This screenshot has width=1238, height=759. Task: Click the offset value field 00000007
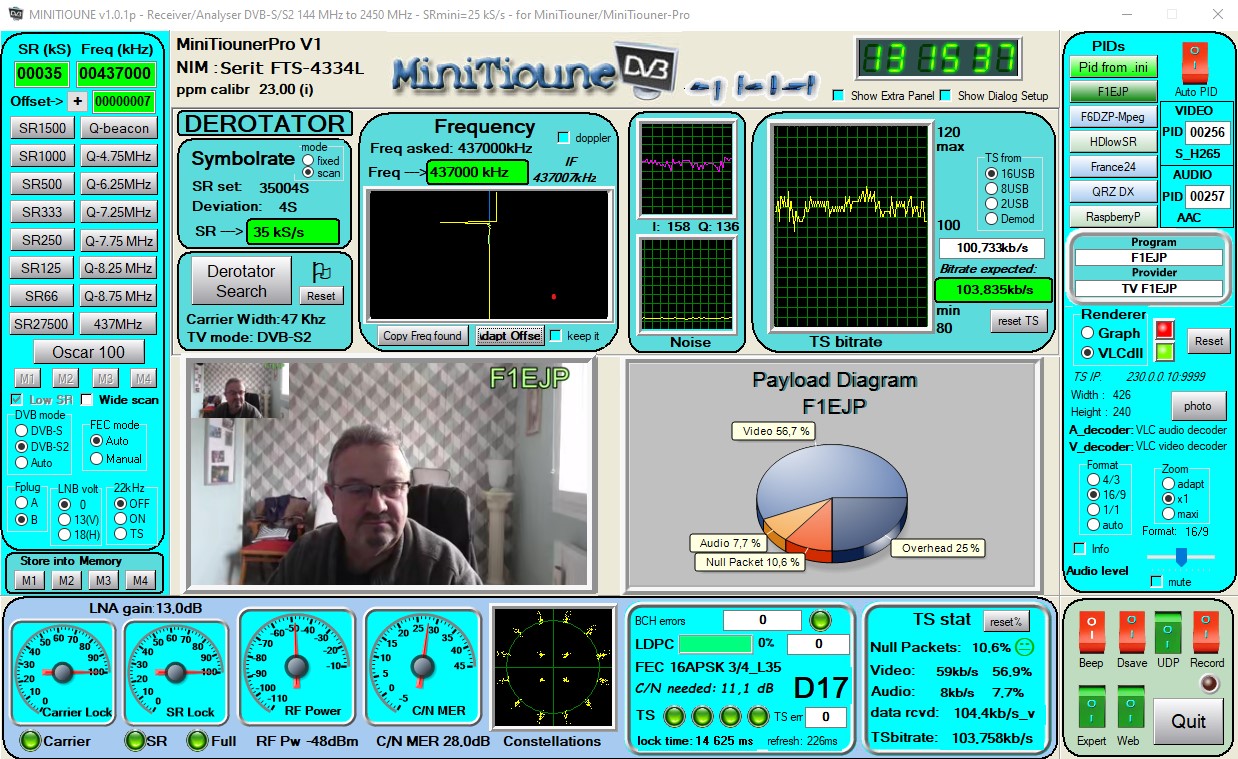pyautogui.click(x=123, y=102)
